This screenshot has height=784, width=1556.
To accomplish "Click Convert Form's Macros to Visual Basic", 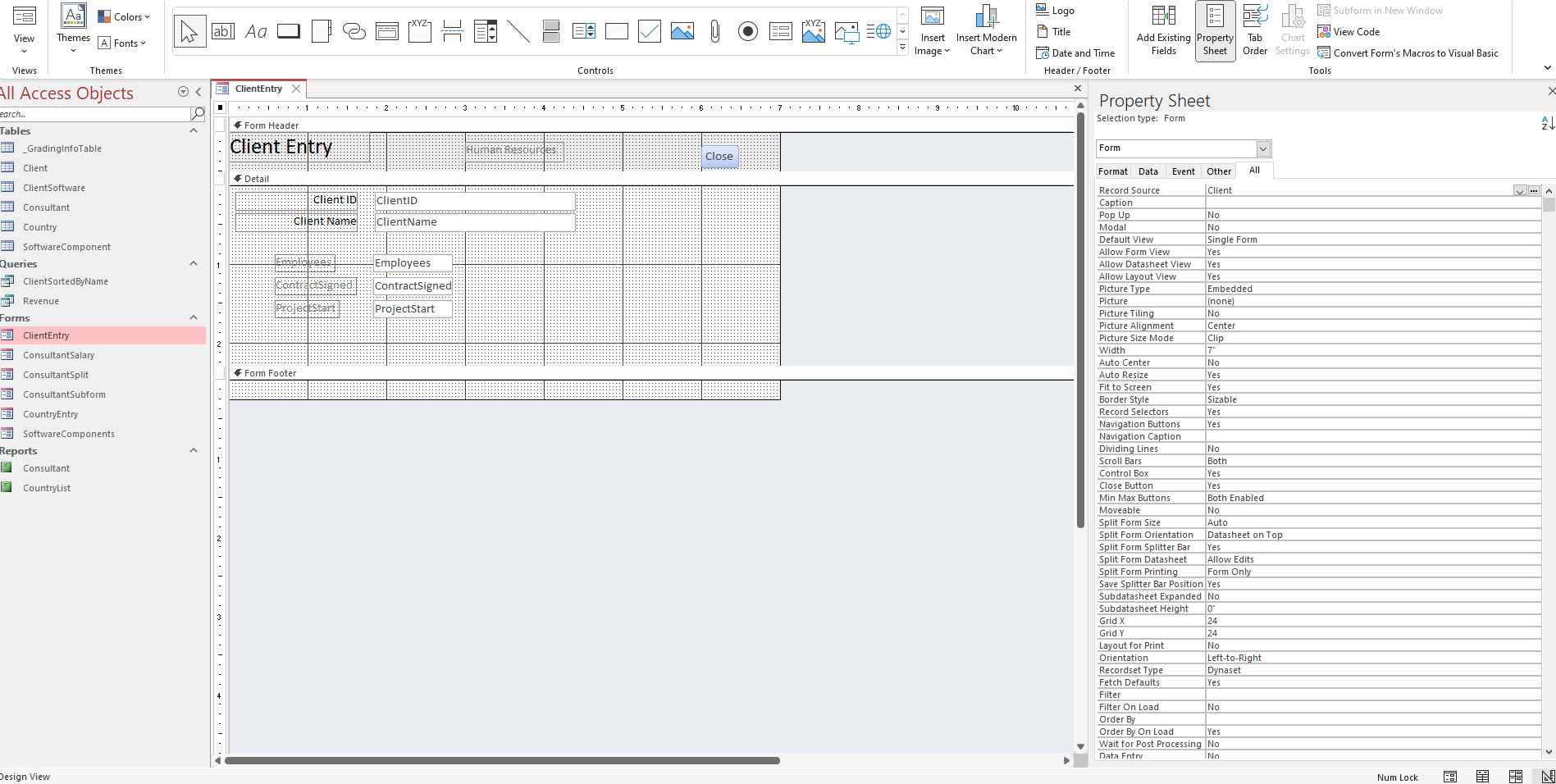I will coord(1415,52).
